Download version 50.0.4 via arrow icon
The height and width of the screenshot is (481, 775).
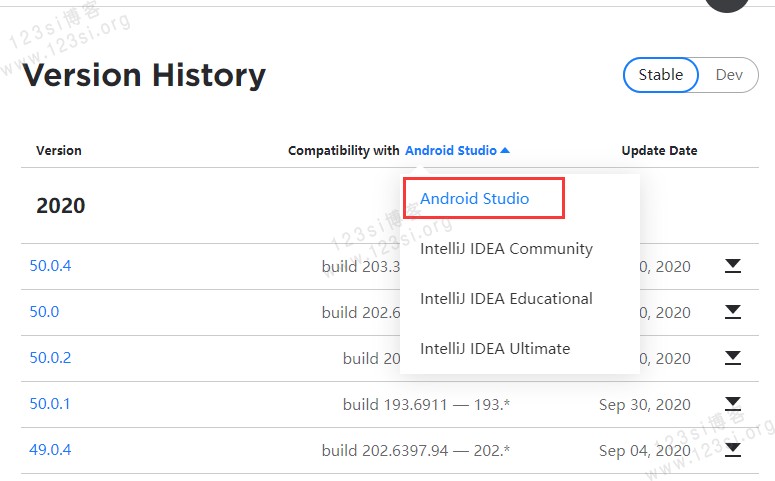coord(733,266)
